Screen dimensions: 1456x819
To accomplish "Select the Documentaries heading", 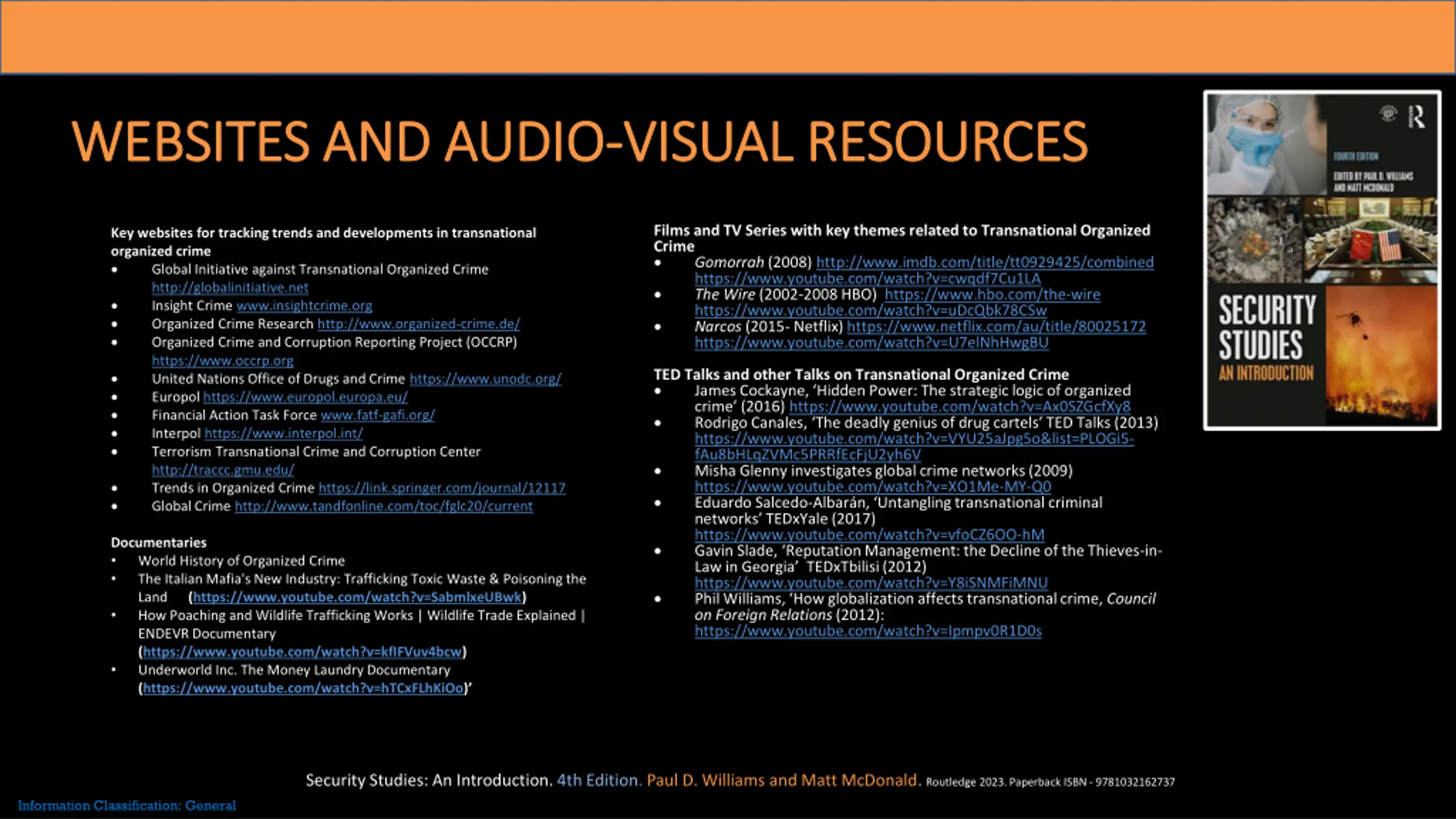I will [159, 543].
